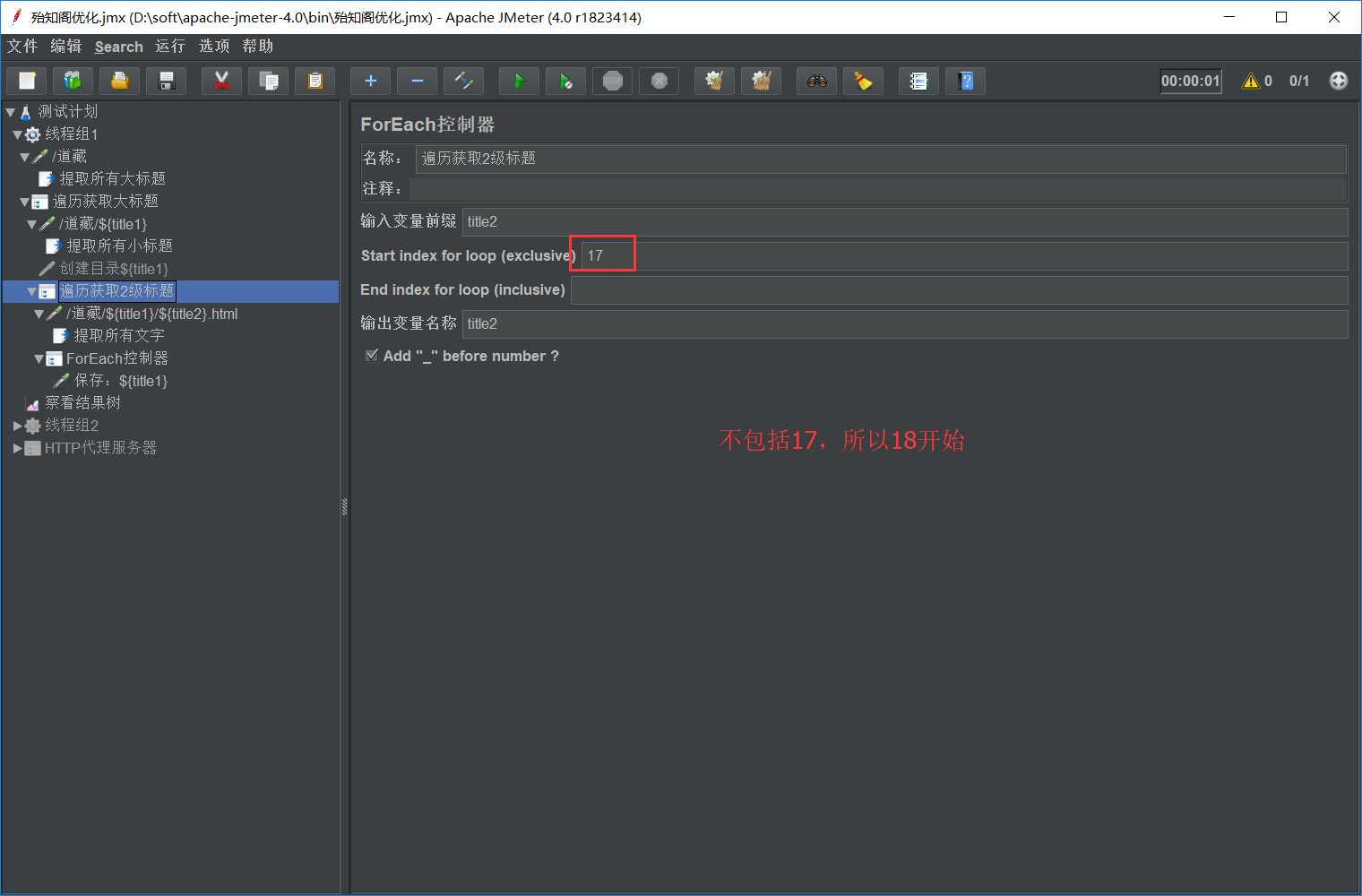Click the New test plan icon
1362x896 pixels.
27,81
